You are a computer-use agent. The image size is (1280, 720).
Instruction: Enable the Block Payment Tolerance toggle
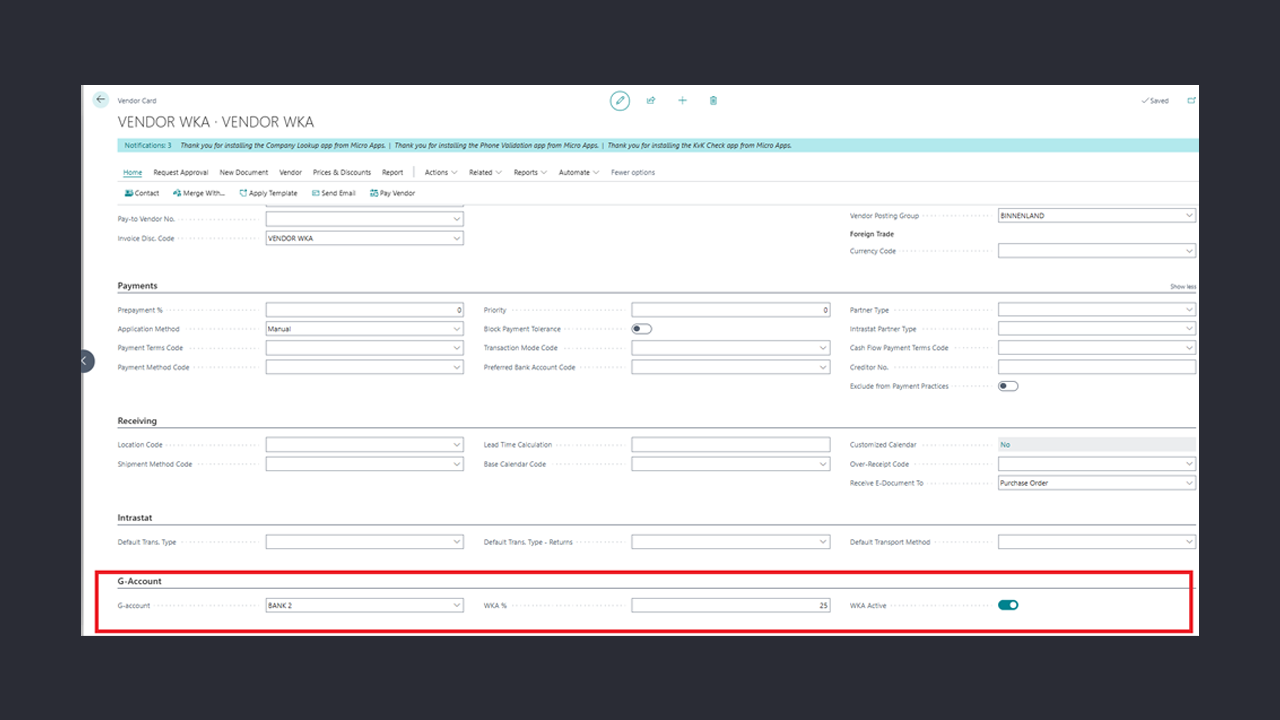click(x=641, y=329)
